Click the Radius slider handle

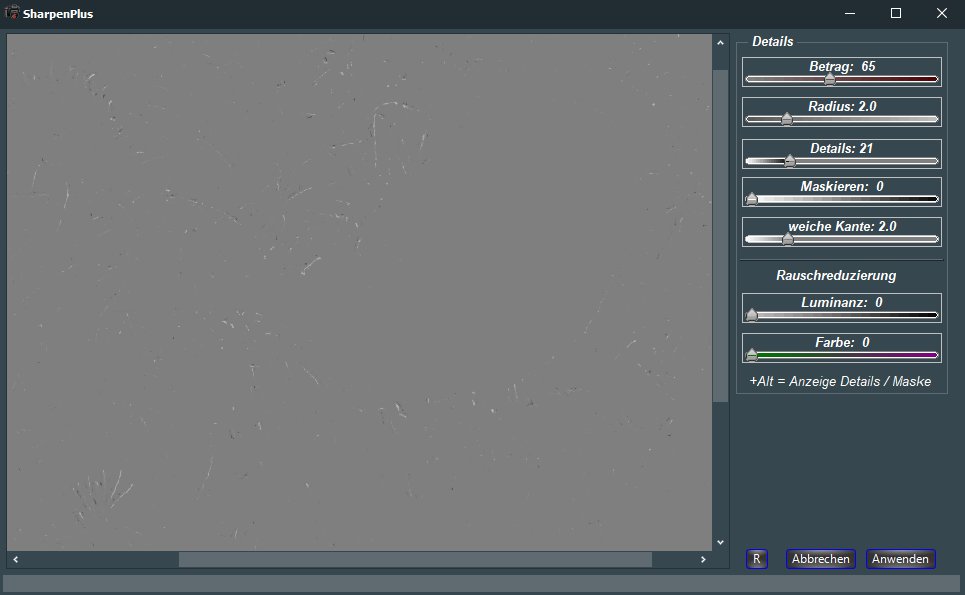pyautogui.click(x=786, y=119)
